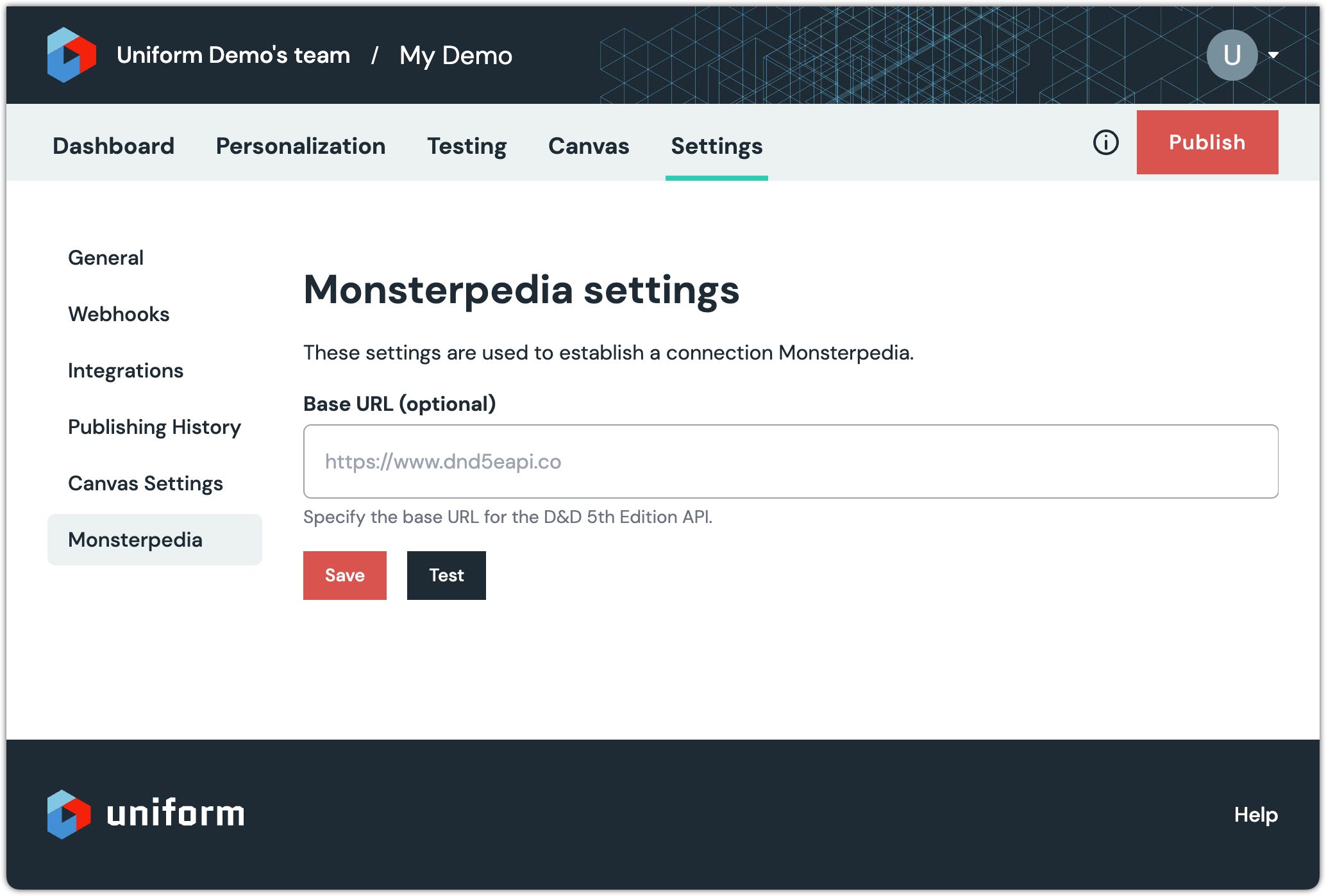Image resolution: width=1326 pixels, height=896 pixels.
Task: Open the Personalization tab
Action: 301,146
